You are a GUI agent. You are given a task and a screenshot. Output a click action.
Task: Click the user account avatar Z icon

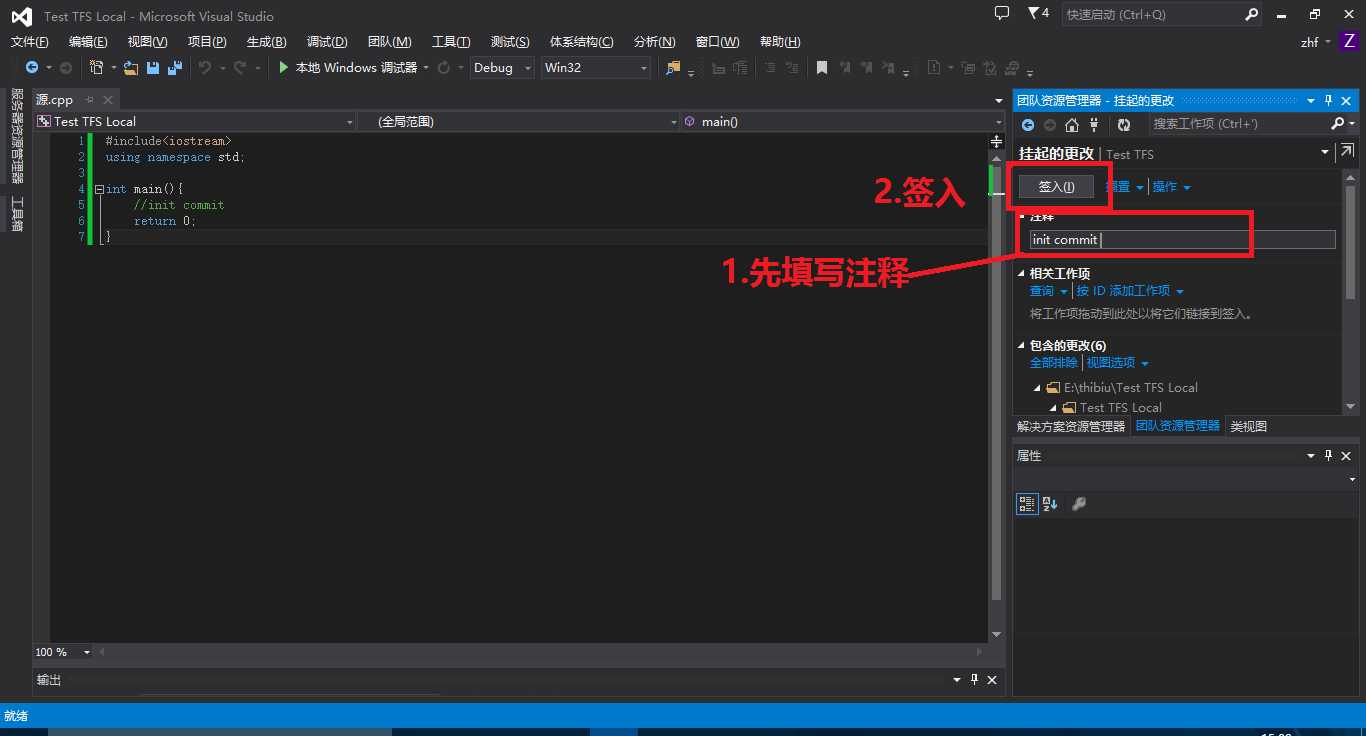[x=1349, y=42]
